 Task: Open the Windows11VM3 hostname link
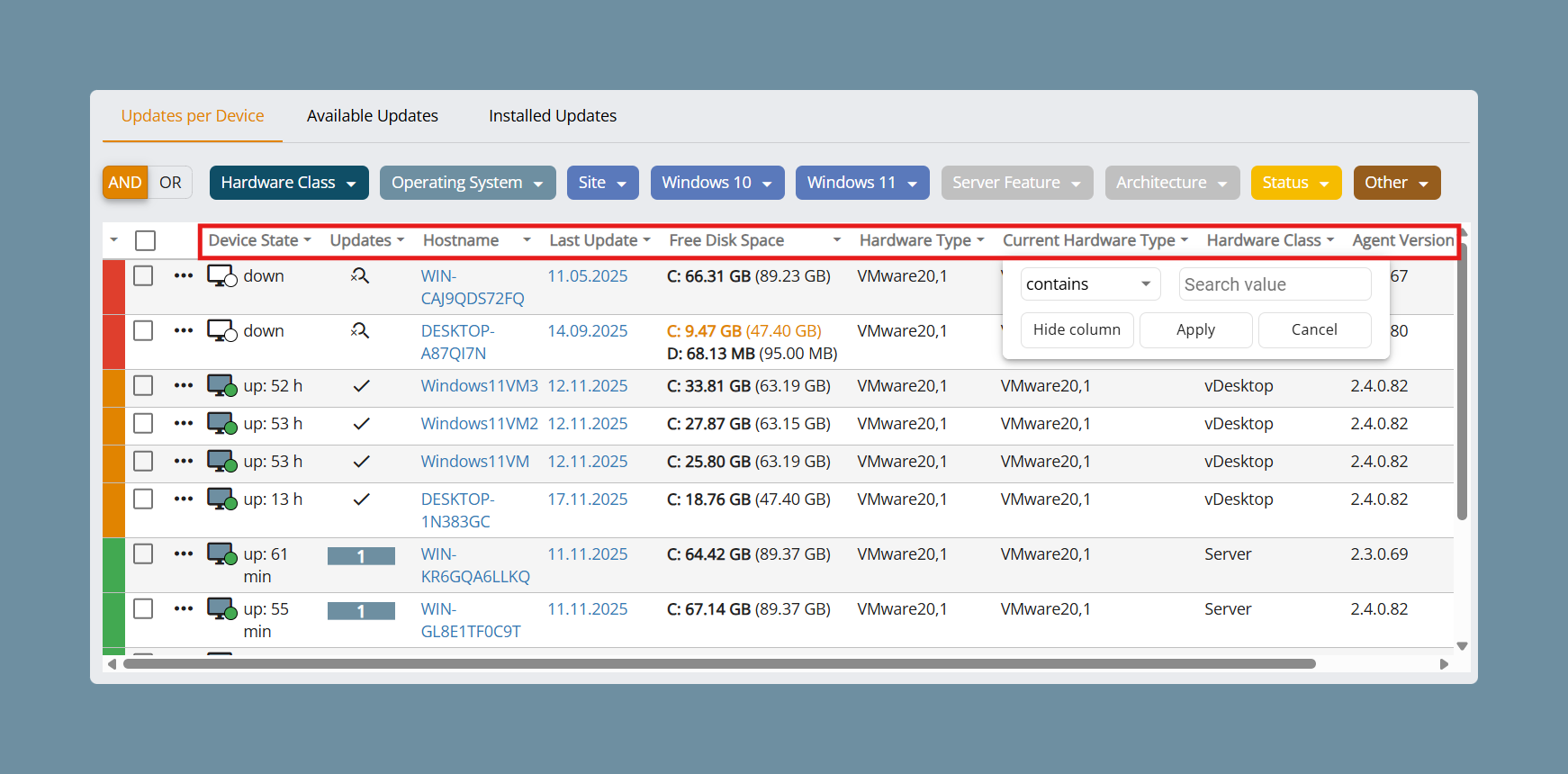tap(480, 386)
